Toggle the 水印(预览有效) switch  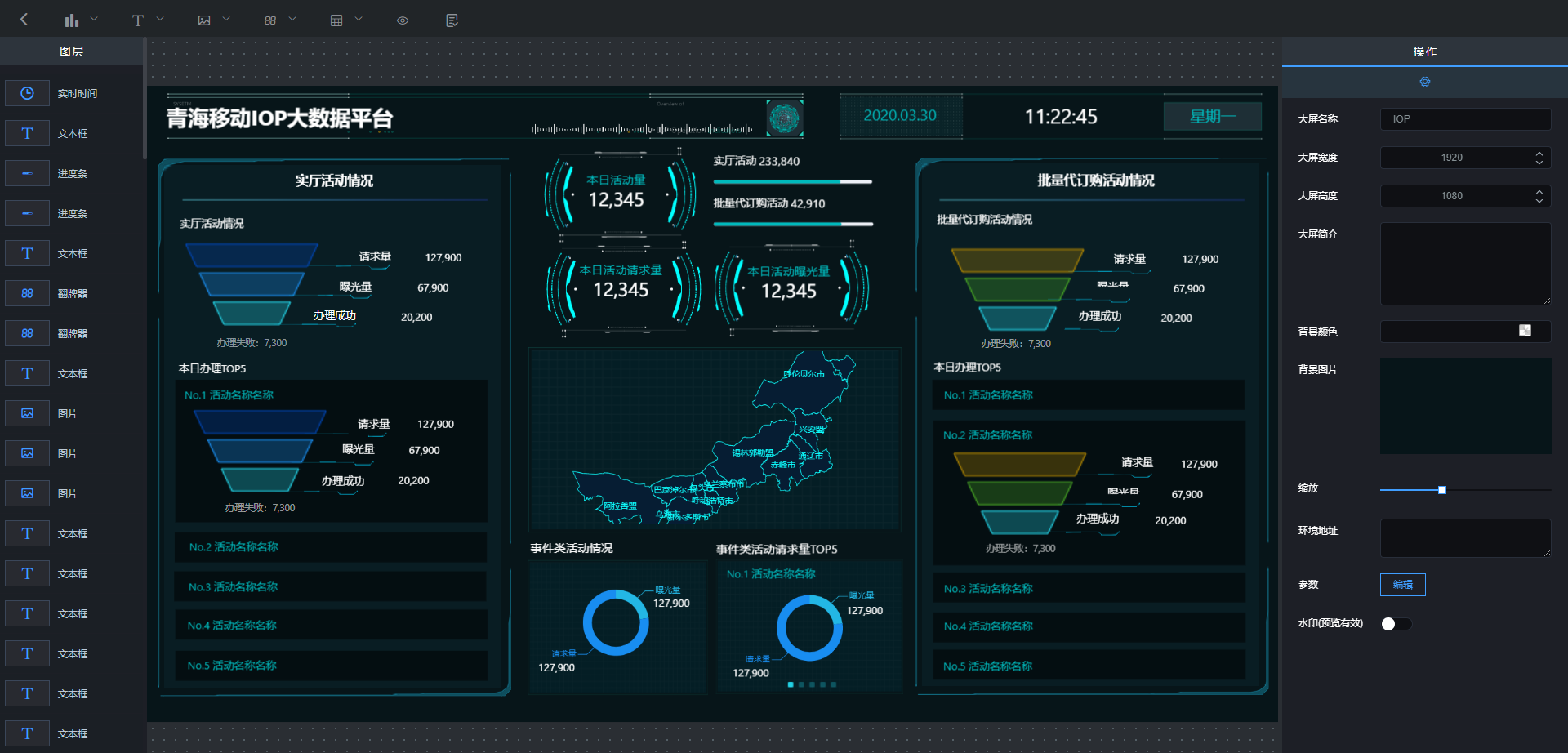[x=1396, y=624]
